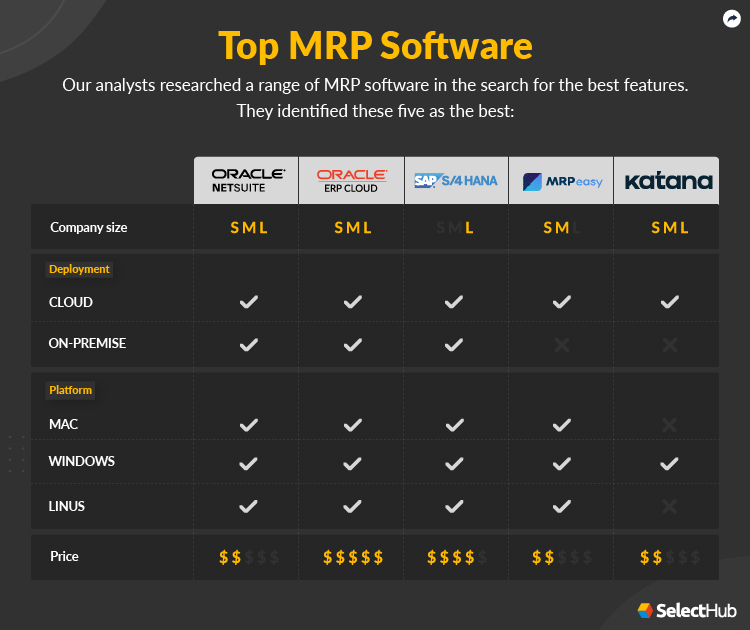
Task: Click Windows checkmark for MRPeasy
Action: point(562,464)
